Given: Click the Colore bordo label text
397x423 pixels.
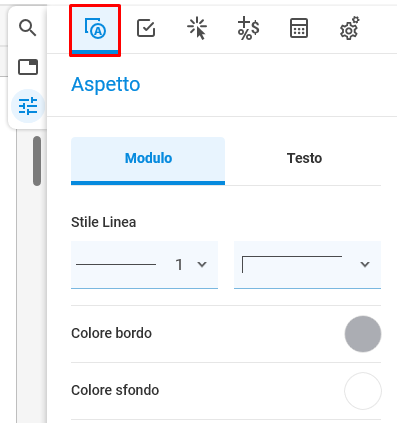Looking at the screenshot, I should (x=111, y=333).
